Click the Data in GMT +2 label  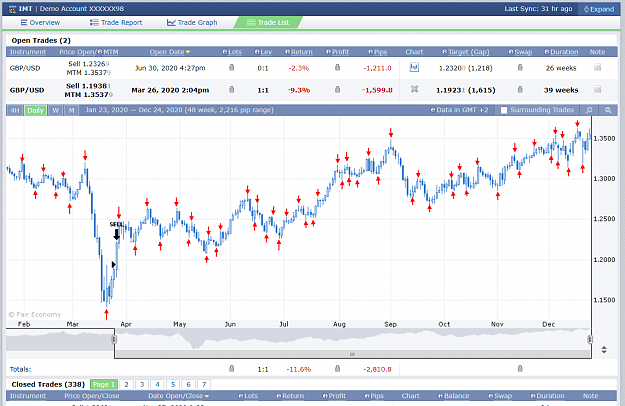(x=459, y=110)
